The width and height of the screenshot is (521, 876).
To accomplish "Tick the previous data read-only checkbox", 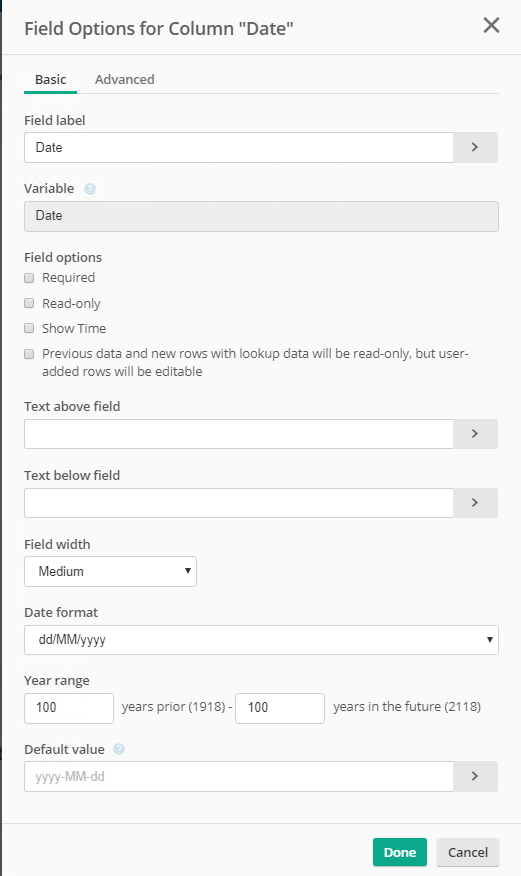I will click(29, 354).
